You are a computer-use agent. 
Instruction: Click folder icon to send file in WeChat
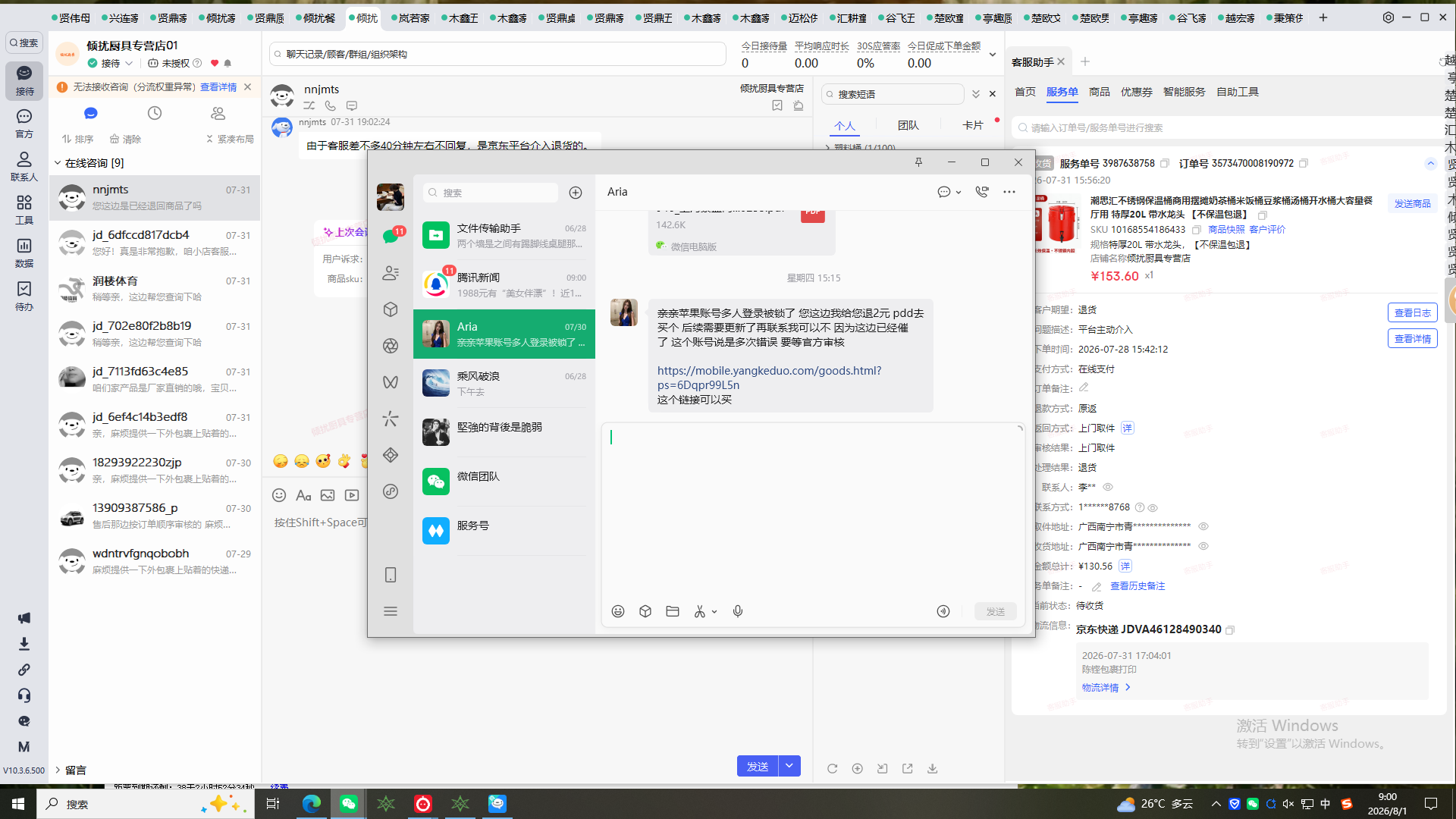pos(673,611)
